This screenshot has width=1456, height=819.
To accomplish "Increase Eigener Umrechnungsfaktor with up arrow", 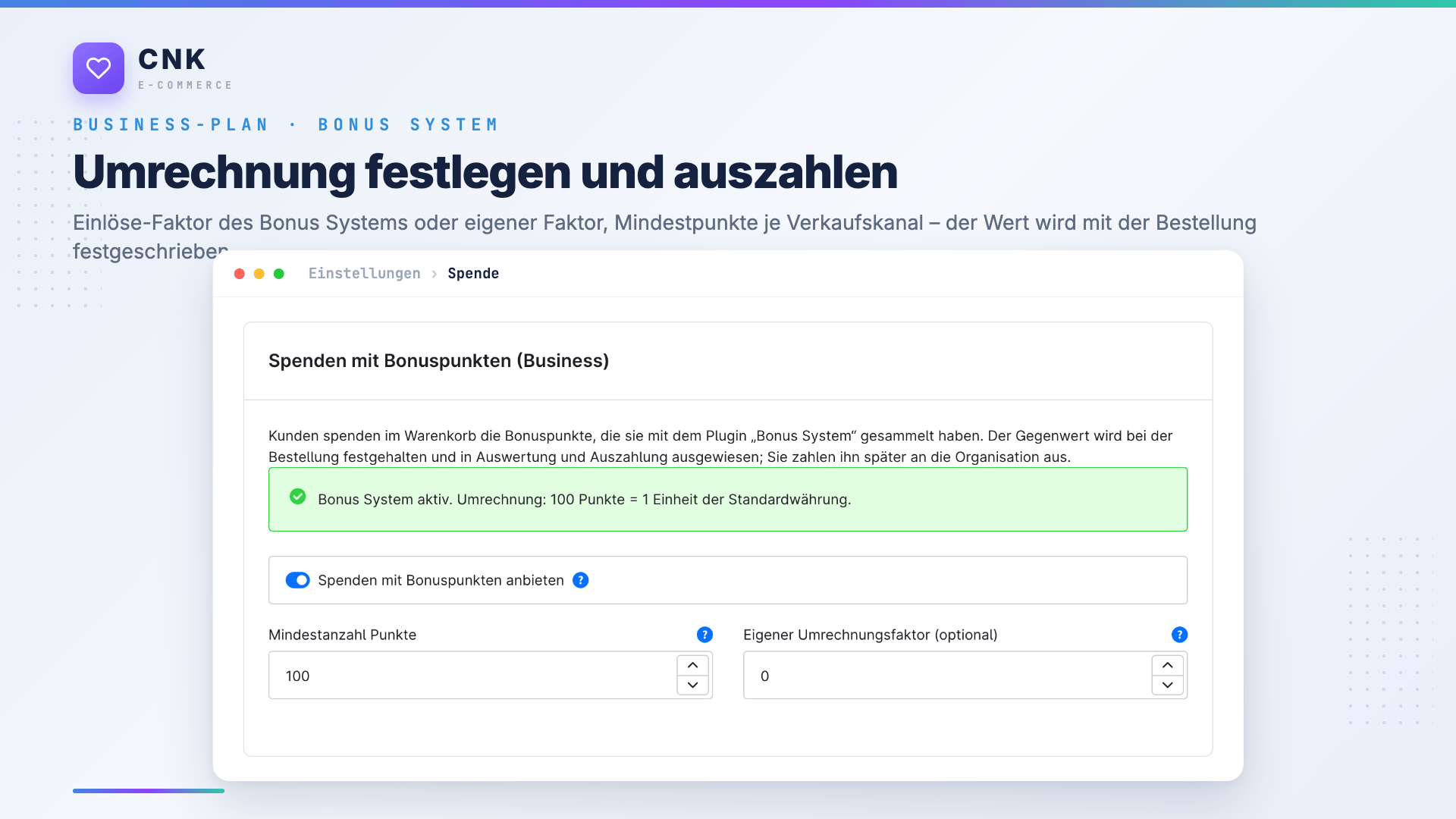I will coord(1167,665).
